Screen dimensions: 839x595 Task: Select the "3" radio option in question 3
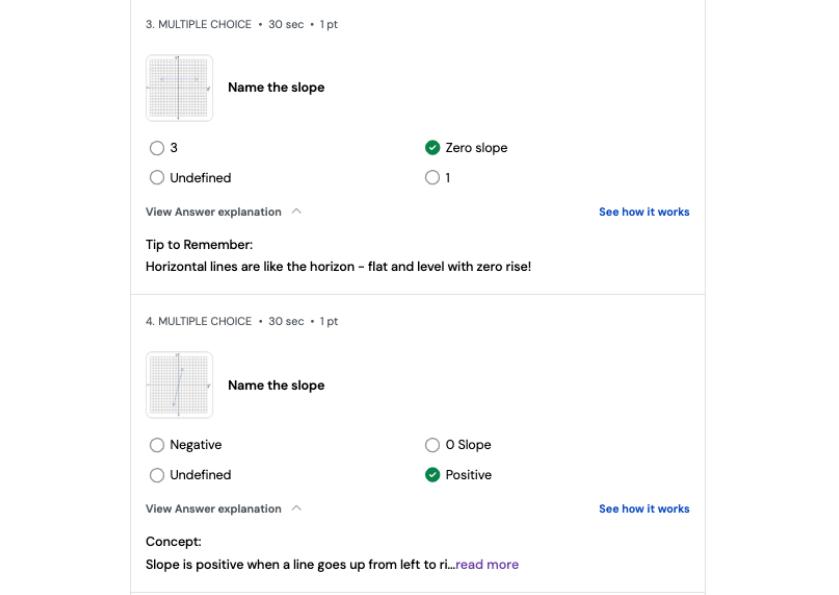[157, 148]
